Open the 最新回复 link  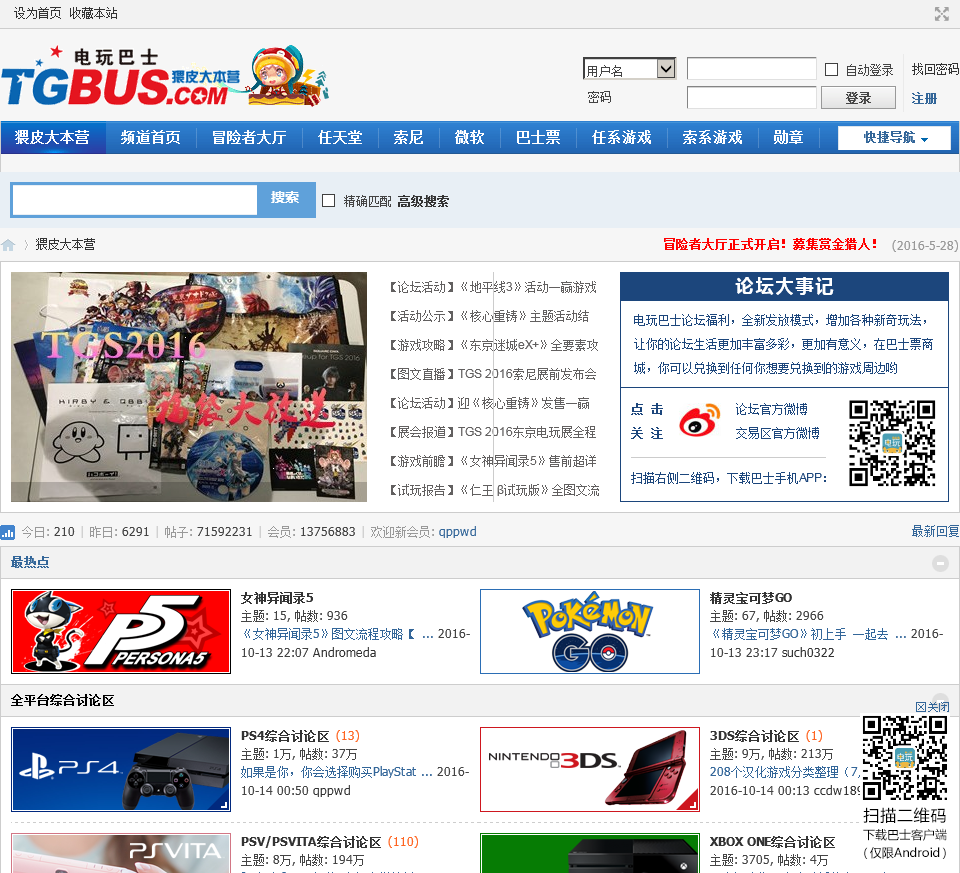coord(935,531)
